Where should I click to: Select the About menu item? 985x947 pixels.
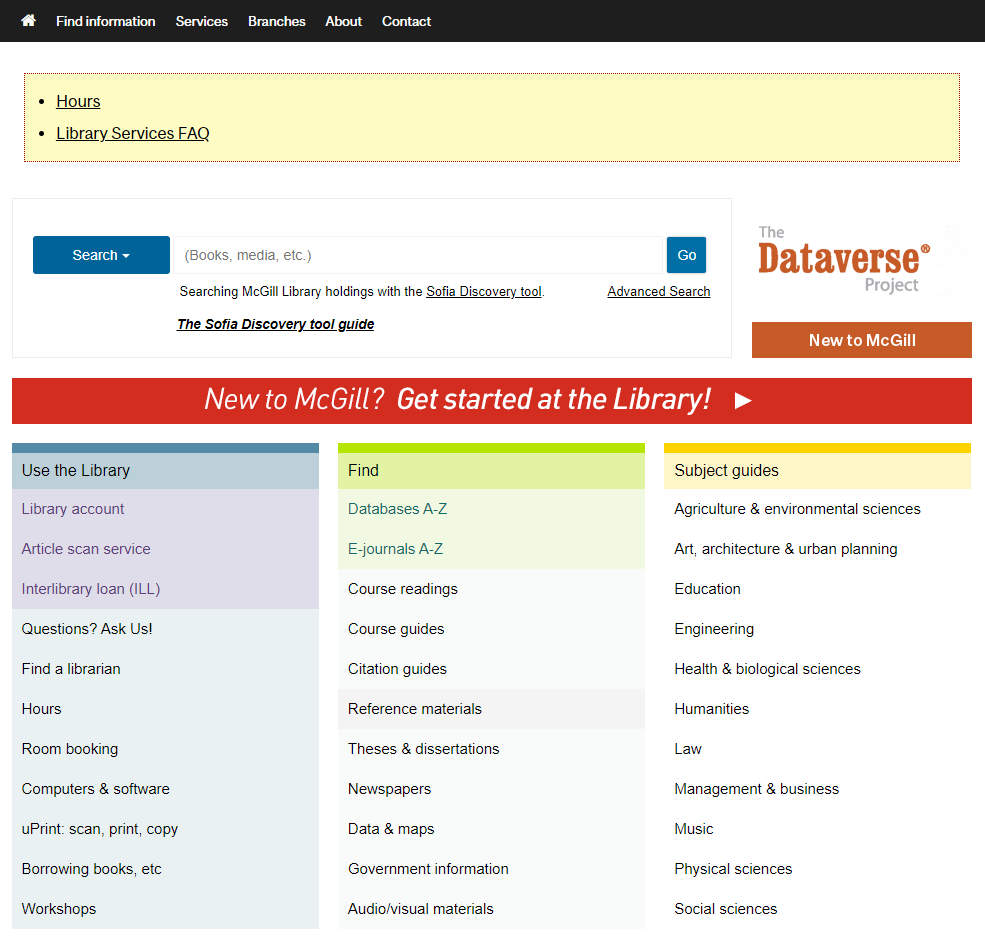[343, 21]
